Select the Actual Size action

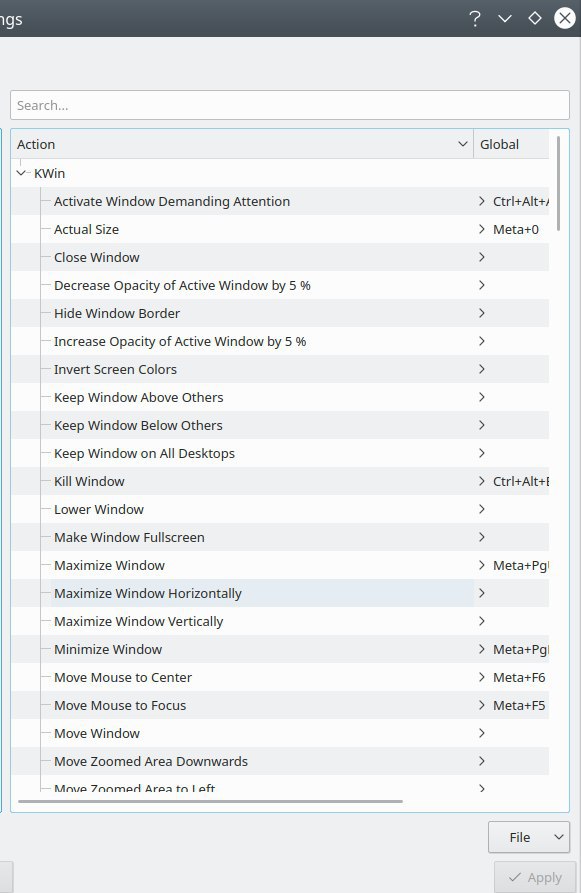coord(87,229)
